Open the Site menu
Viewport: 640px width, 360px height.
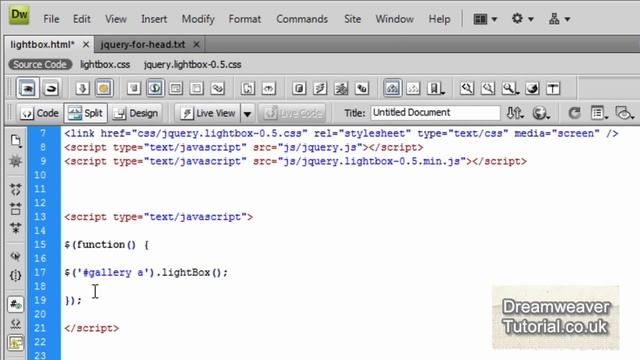pos(352,19)
